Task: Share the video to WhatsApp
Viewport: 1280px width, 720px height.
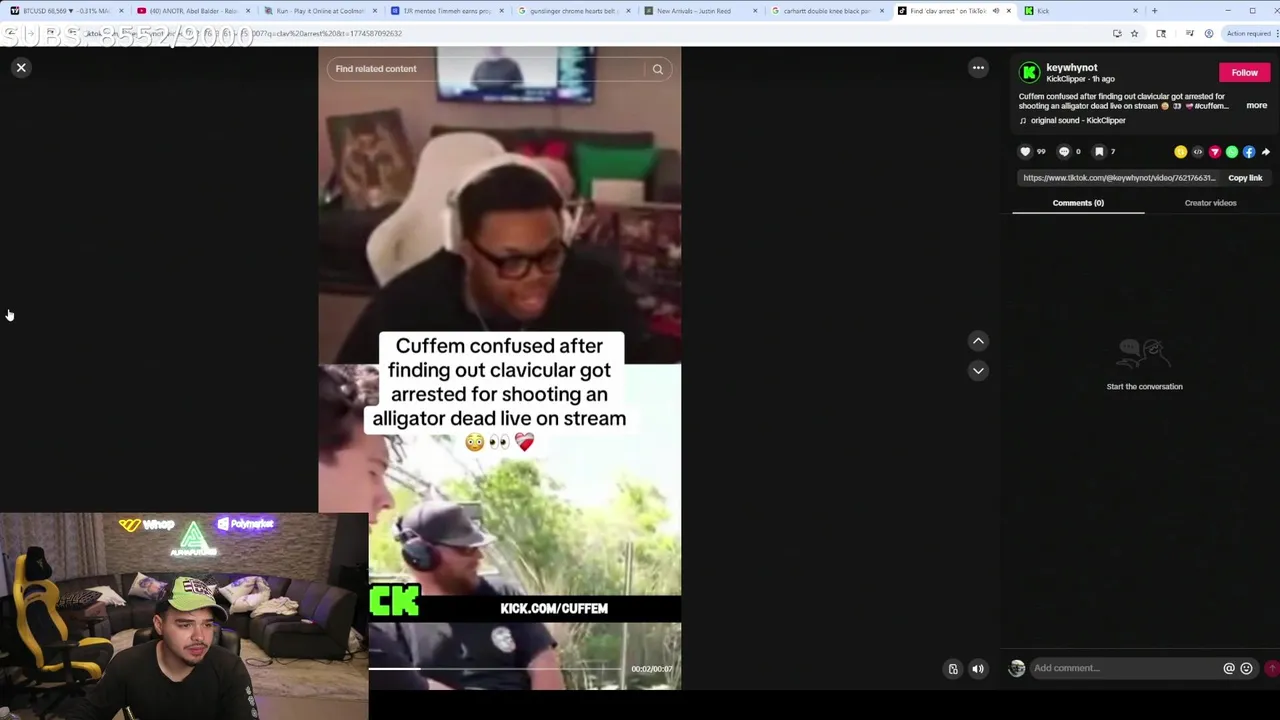Action: pyautogui.click(x=1232, y=152)
